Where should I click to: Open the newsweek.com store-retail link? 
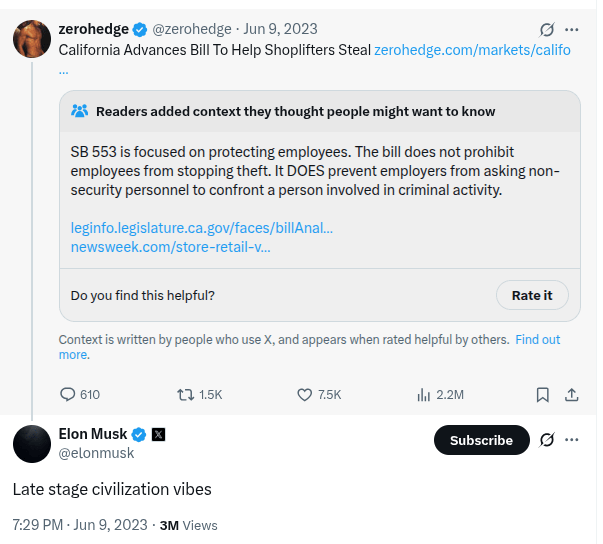tap(170, 246)
